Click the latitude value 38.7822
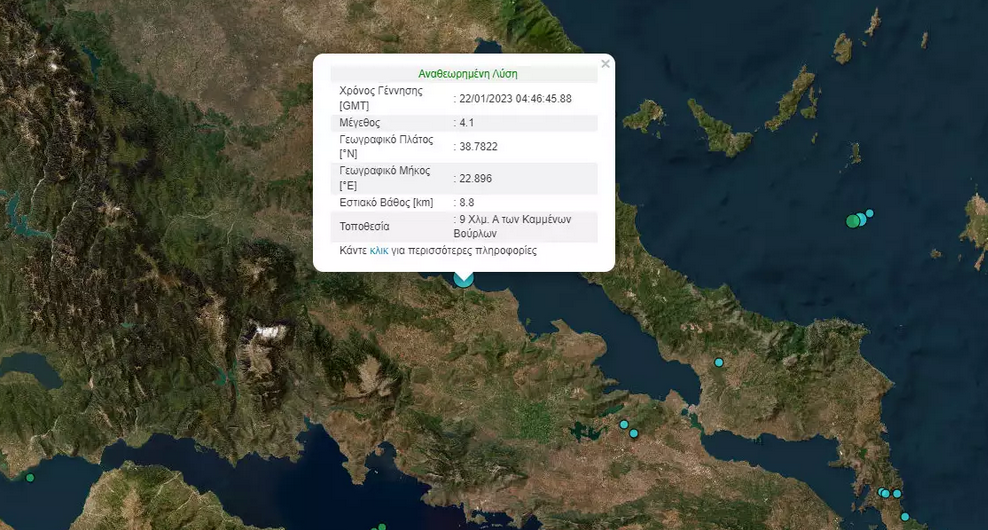Viewport: 988px width, 530px height. click(478, 146)
